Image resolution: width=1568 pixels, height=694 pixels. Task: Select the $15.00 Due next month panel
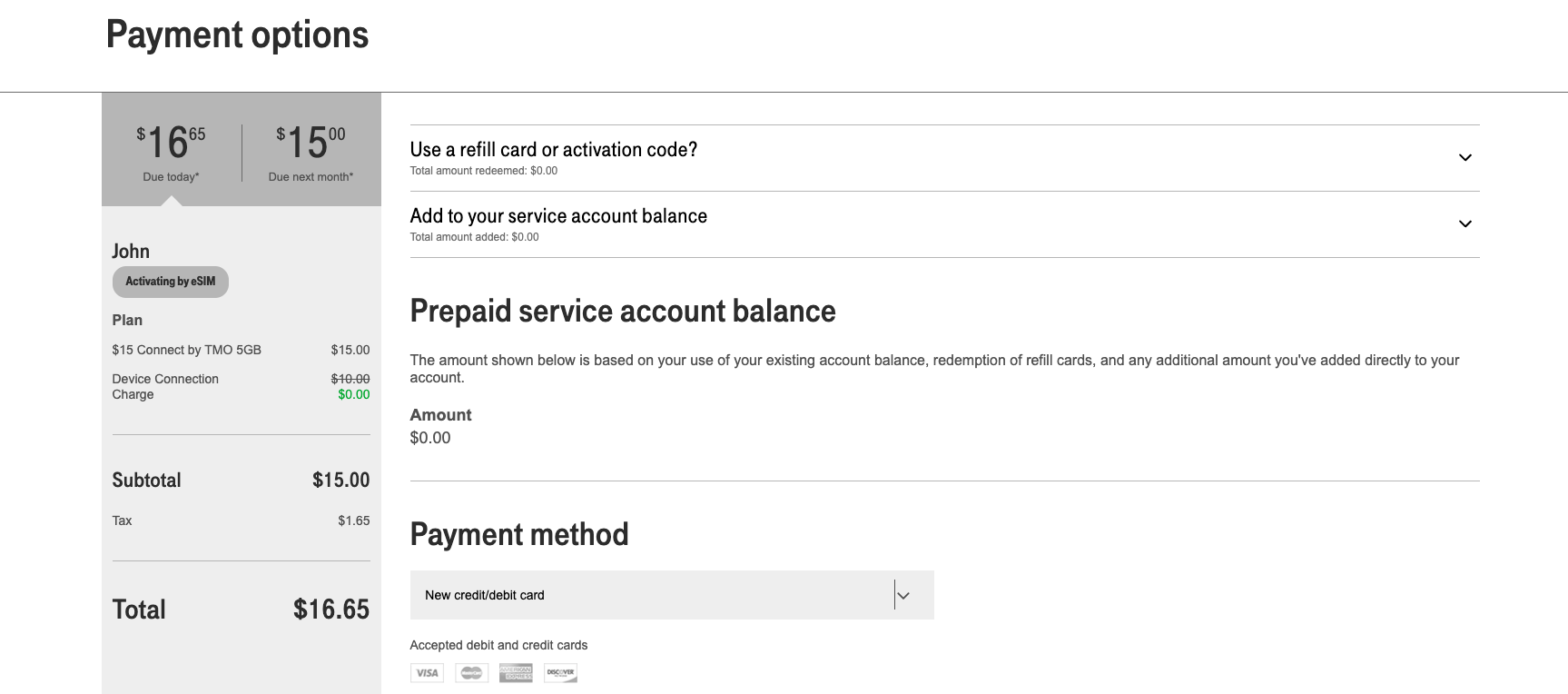click(x=311, y=150)
